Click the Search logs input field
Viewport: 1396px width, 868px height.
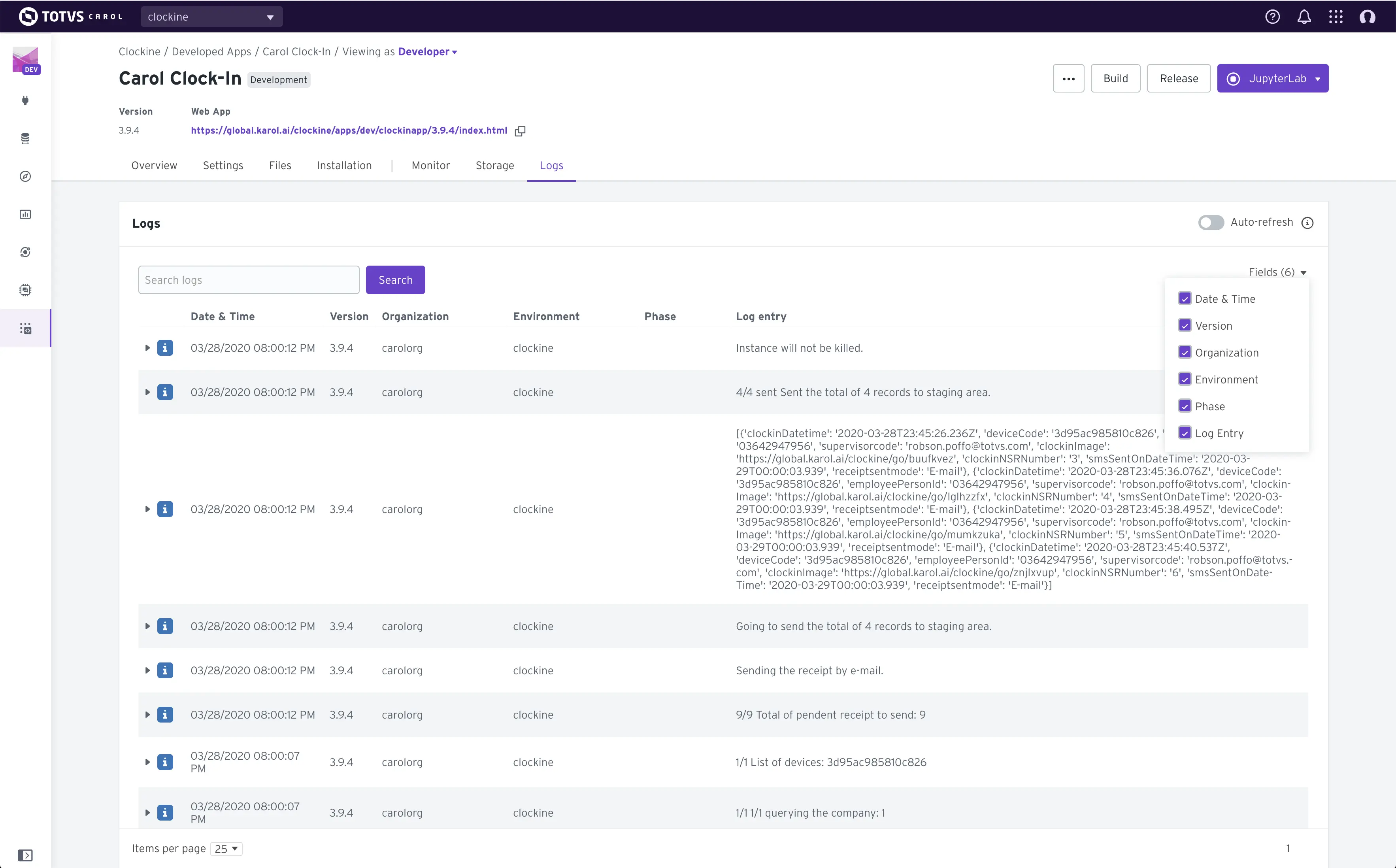click(248, 279)
